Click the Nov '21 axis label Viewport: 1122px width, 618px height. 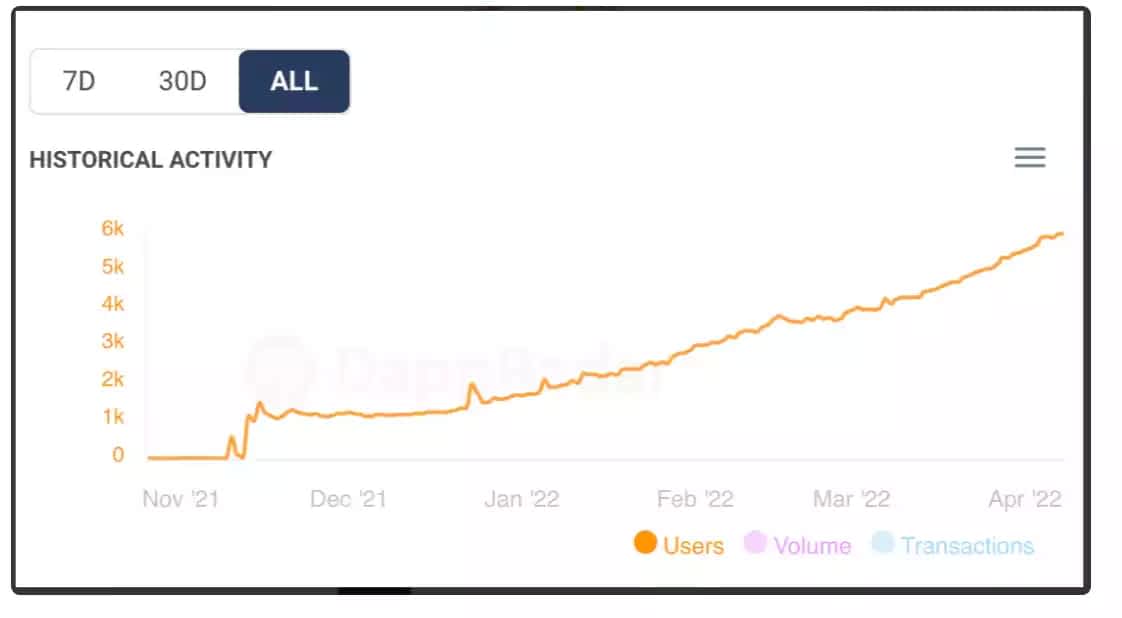[181, 499]
